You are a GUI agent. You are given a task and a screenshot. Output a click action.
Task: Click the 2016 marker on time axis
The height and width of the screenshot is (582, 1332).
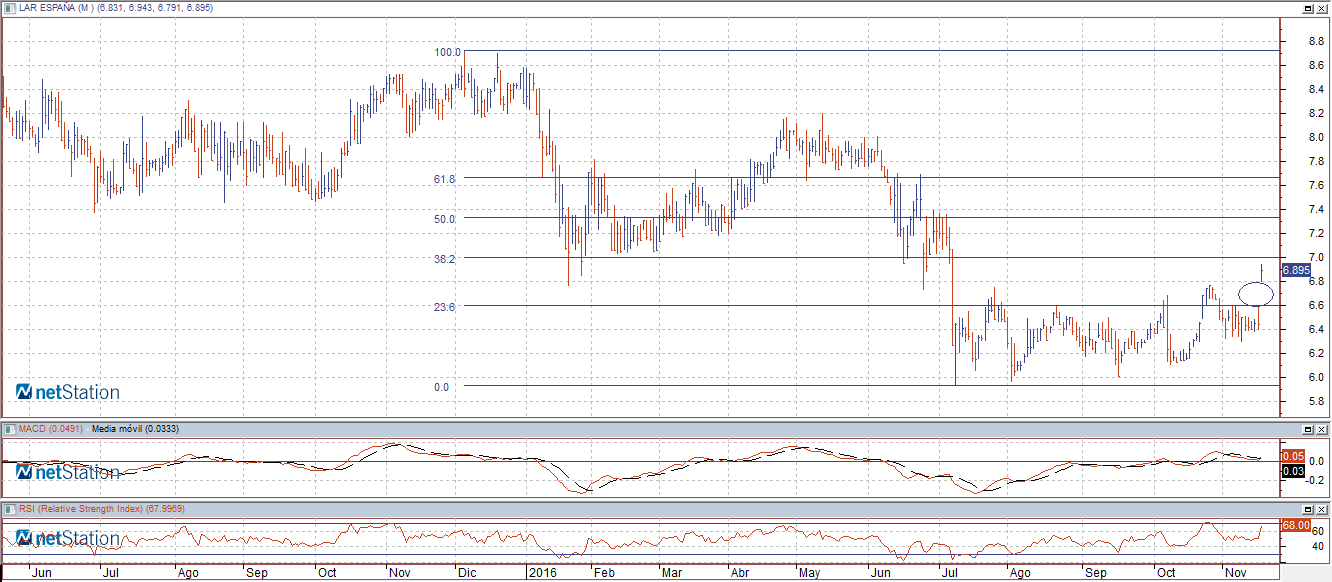(x=543, y=574)
